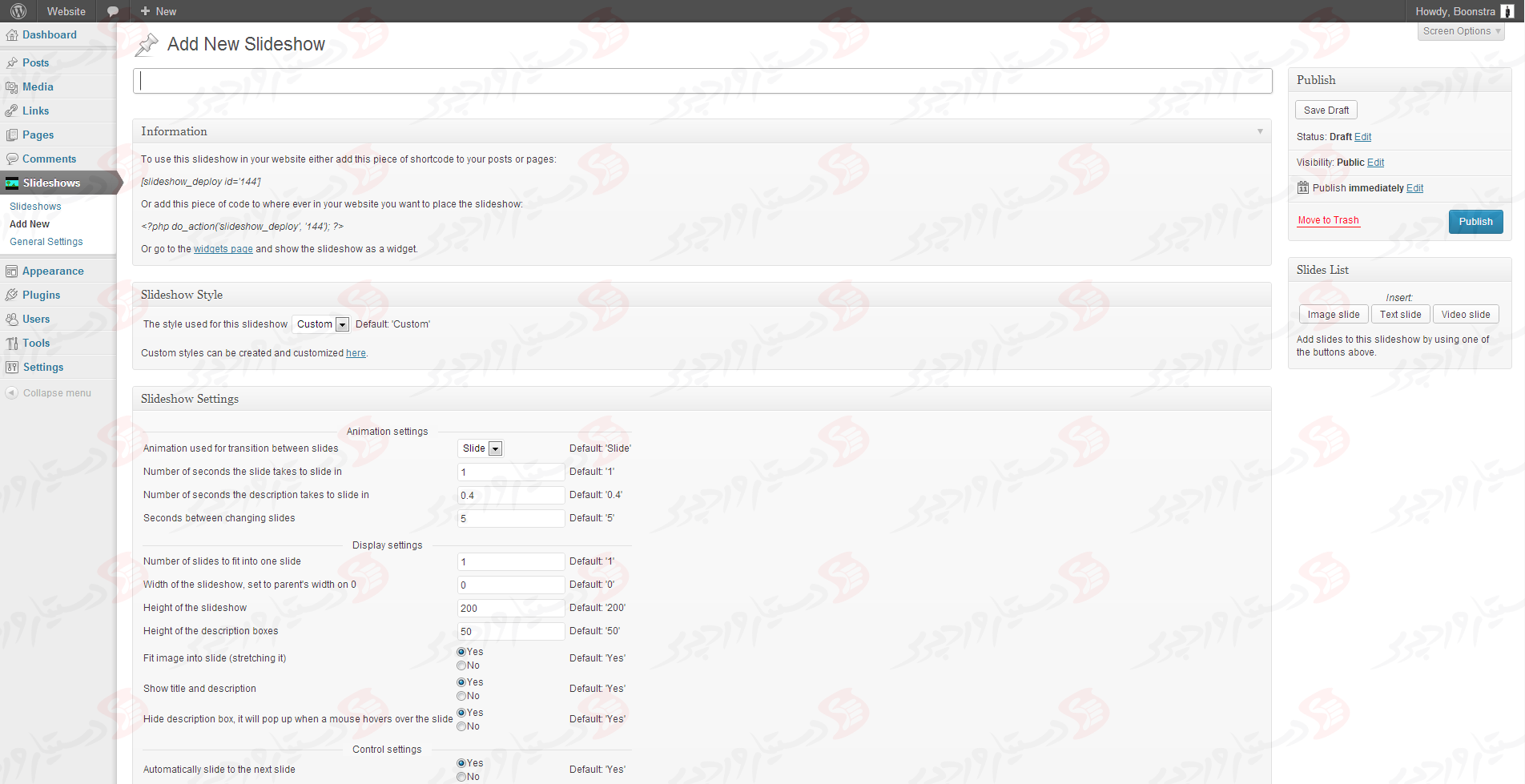The width and height of the screenshot is (1525, 784).
Task: Select No for Hide description box
Action: [x=461, y=726]
